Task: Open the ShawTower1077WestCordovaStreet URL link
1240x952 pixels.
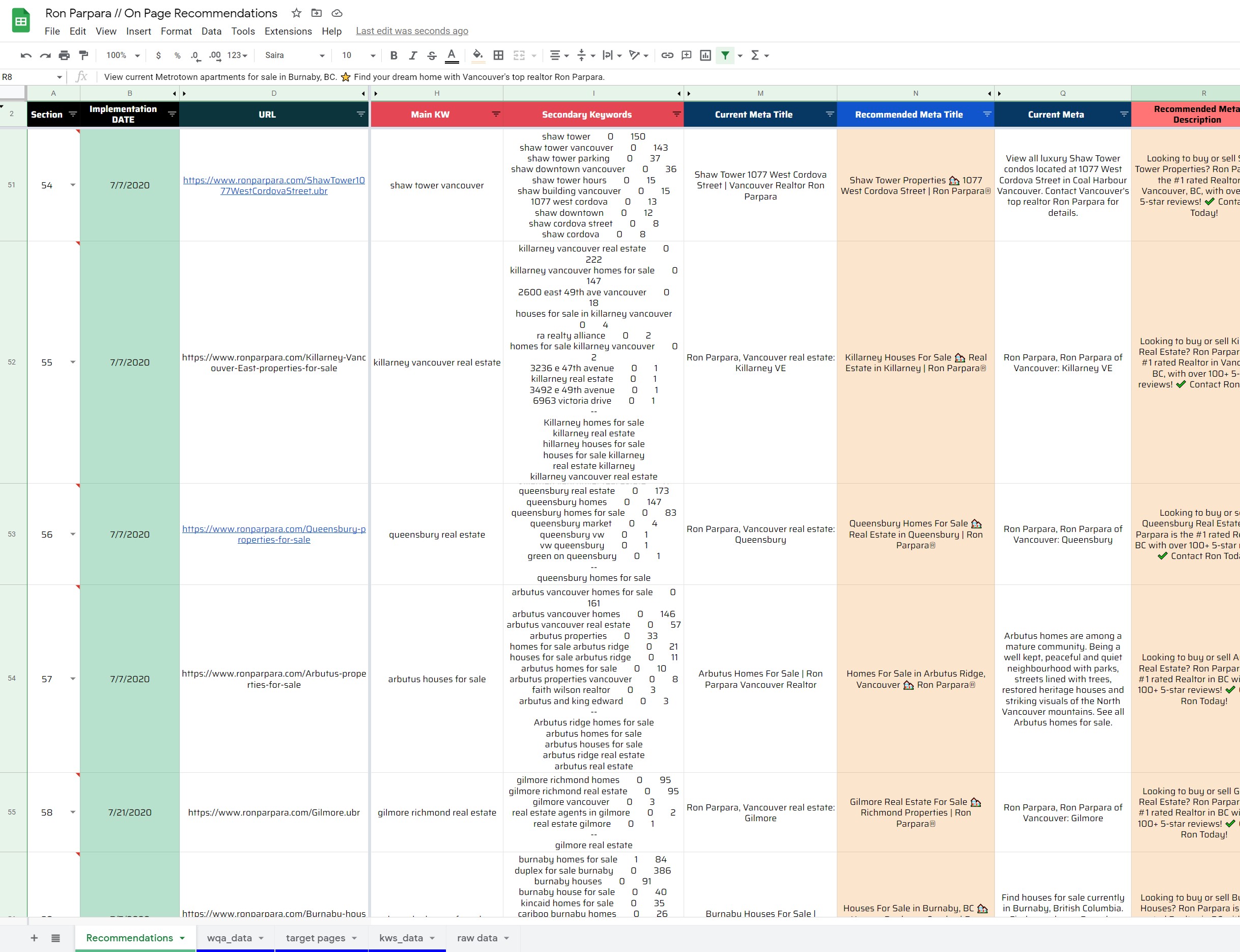Action: pos(274,185)
